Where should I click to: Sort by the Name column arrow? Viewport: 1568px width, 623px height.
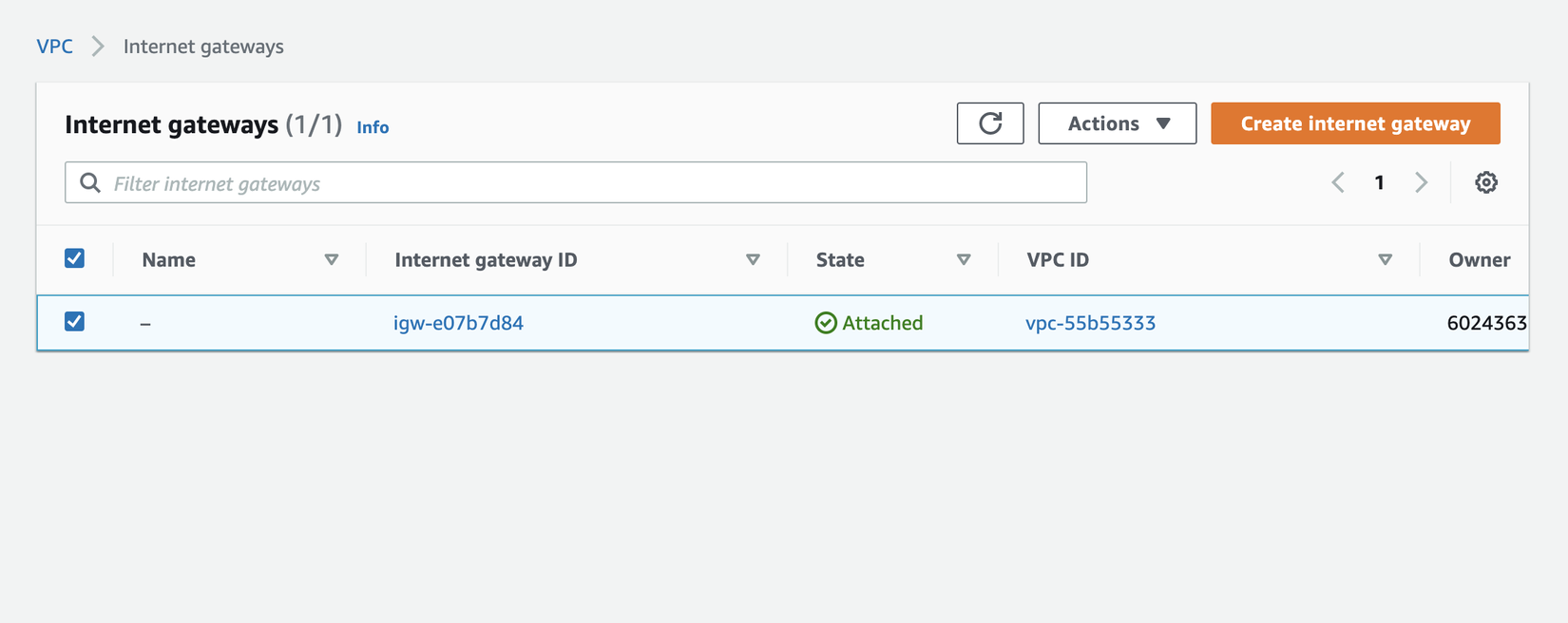(x=331, y=259)
